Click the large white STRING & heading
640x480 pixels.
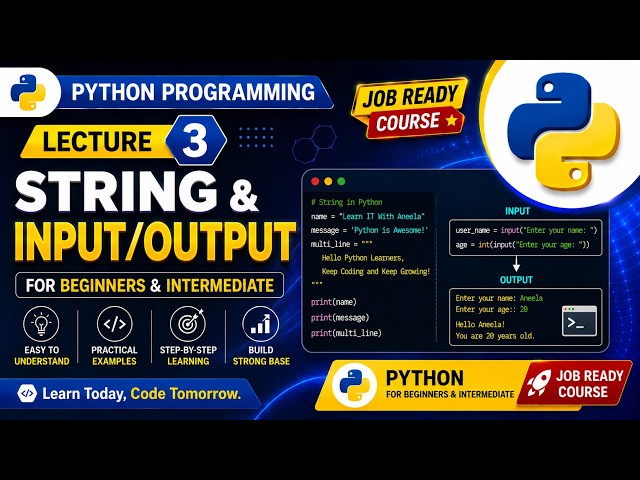coord(137,191)
